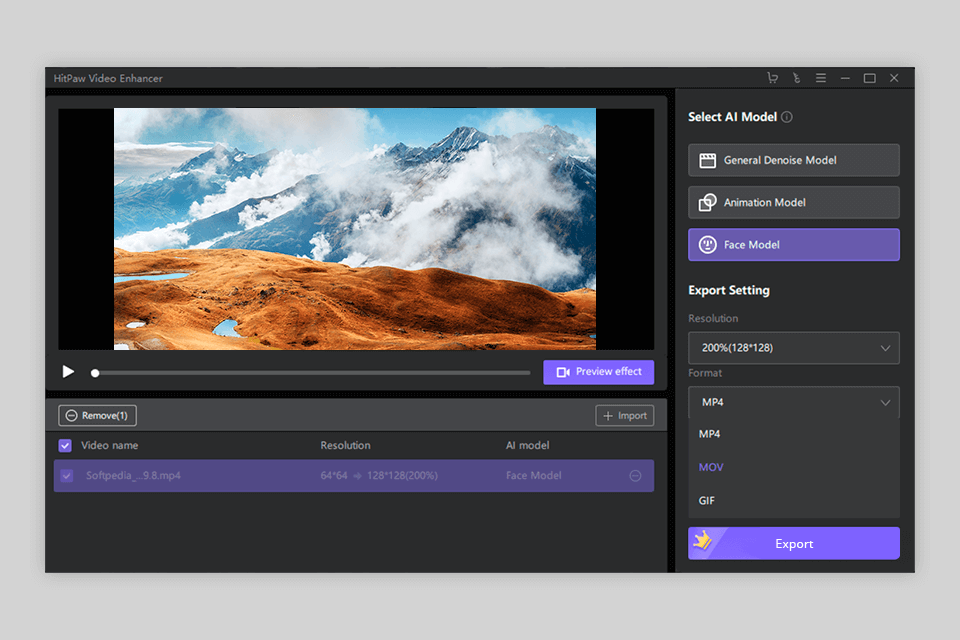Uncheck the Video name header checkbox
Viewport: 960px width, 640px height.
point(65,445)
